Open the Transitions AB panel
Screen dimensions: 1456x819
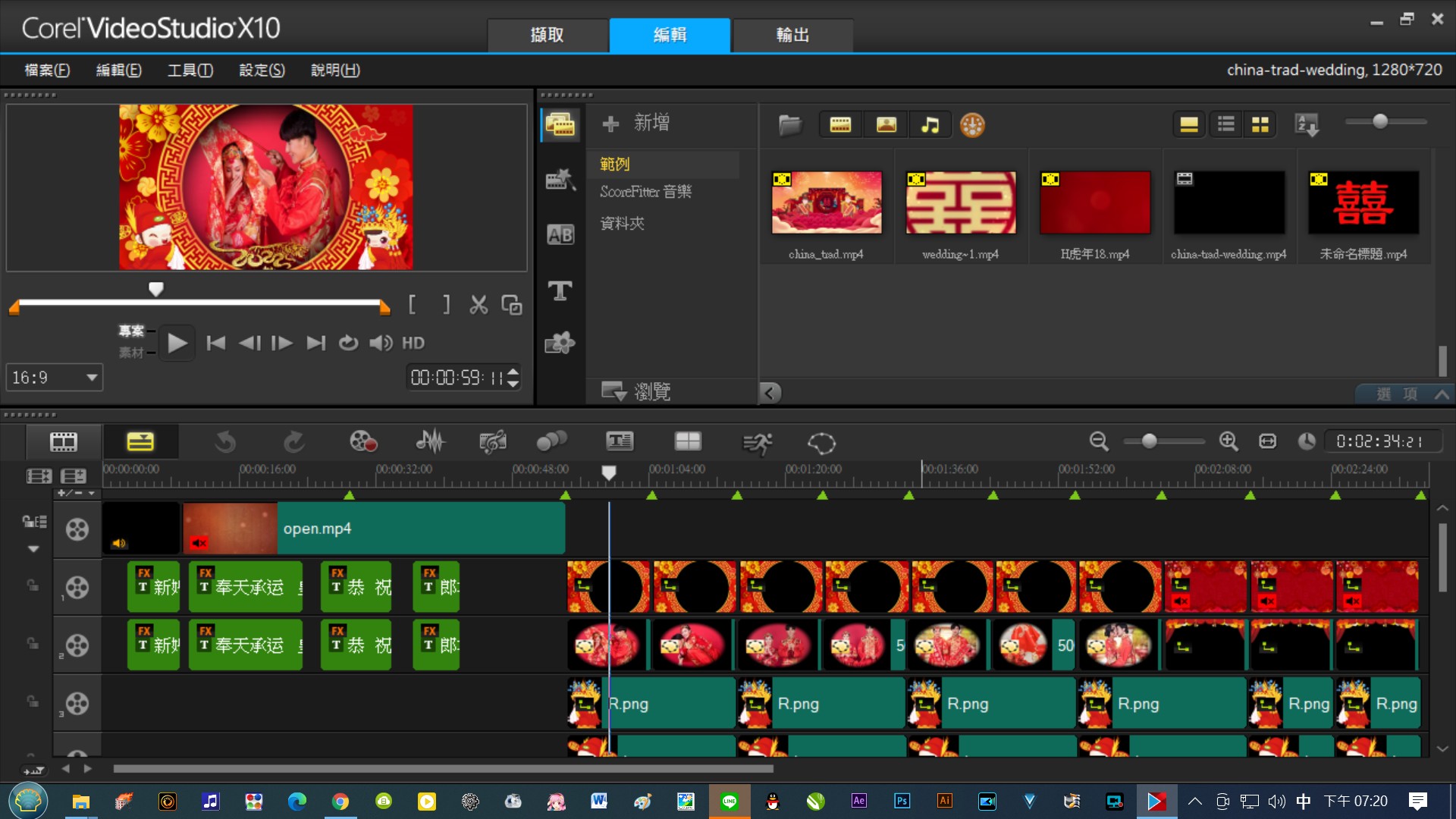[x=560, y=234]
